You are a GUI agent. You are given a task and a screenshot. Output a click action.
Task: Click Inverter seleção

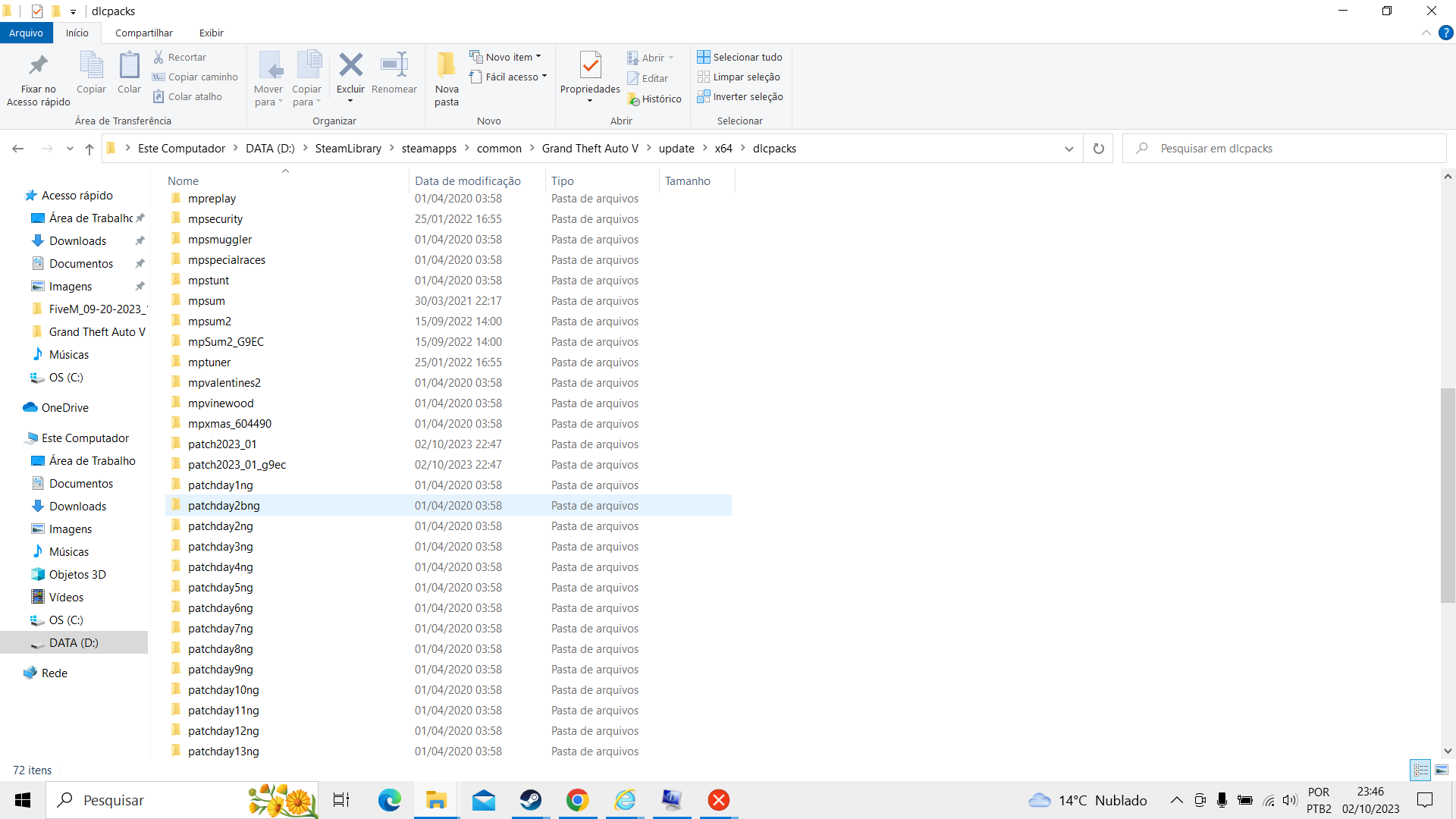[x=740, y=96]
